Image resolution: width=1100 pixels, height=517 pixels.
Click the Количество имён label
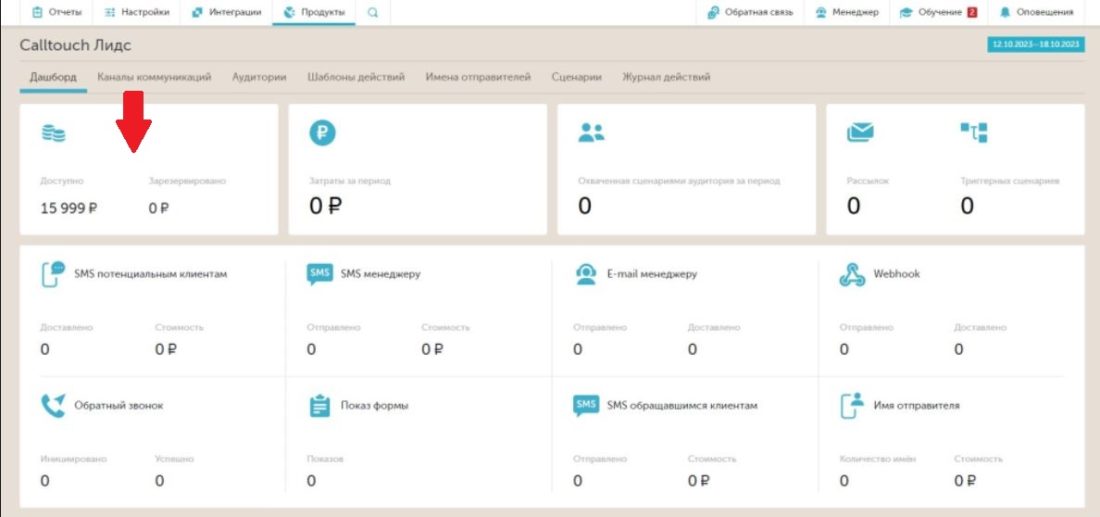click(x=878, y=459)
